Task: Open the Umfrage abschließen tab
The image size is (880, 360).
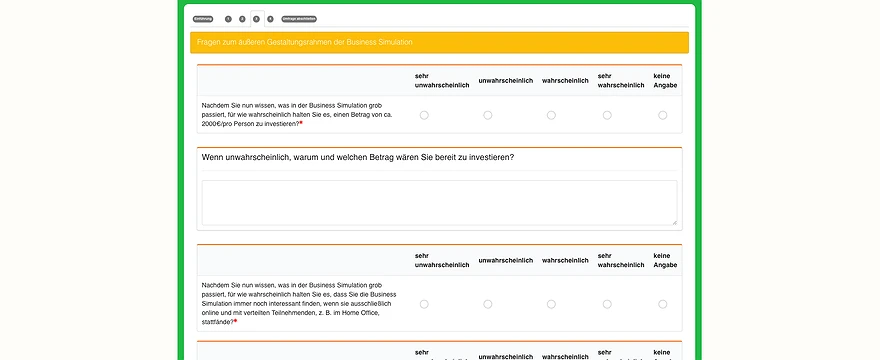Action: 299,19
